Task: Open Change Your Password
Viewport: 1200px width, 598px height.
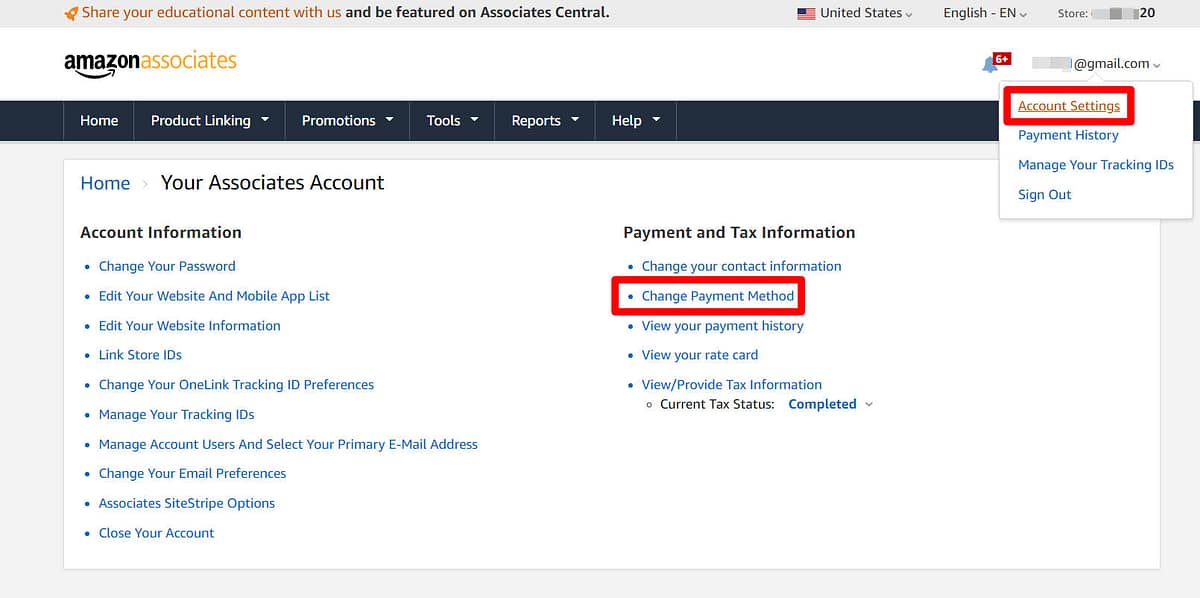Action: point(167,266)
